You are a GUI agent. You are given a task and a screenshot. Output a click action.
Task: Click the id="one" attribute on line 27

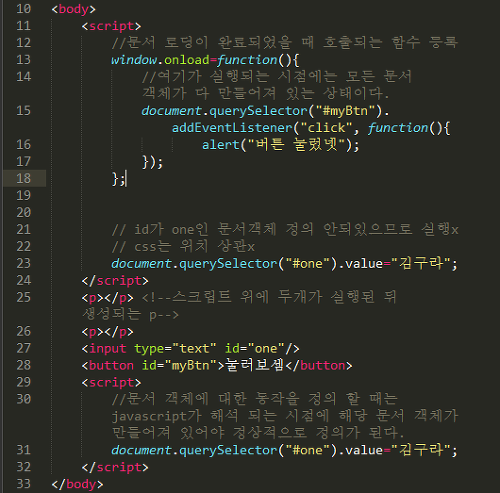click(255, 348)
